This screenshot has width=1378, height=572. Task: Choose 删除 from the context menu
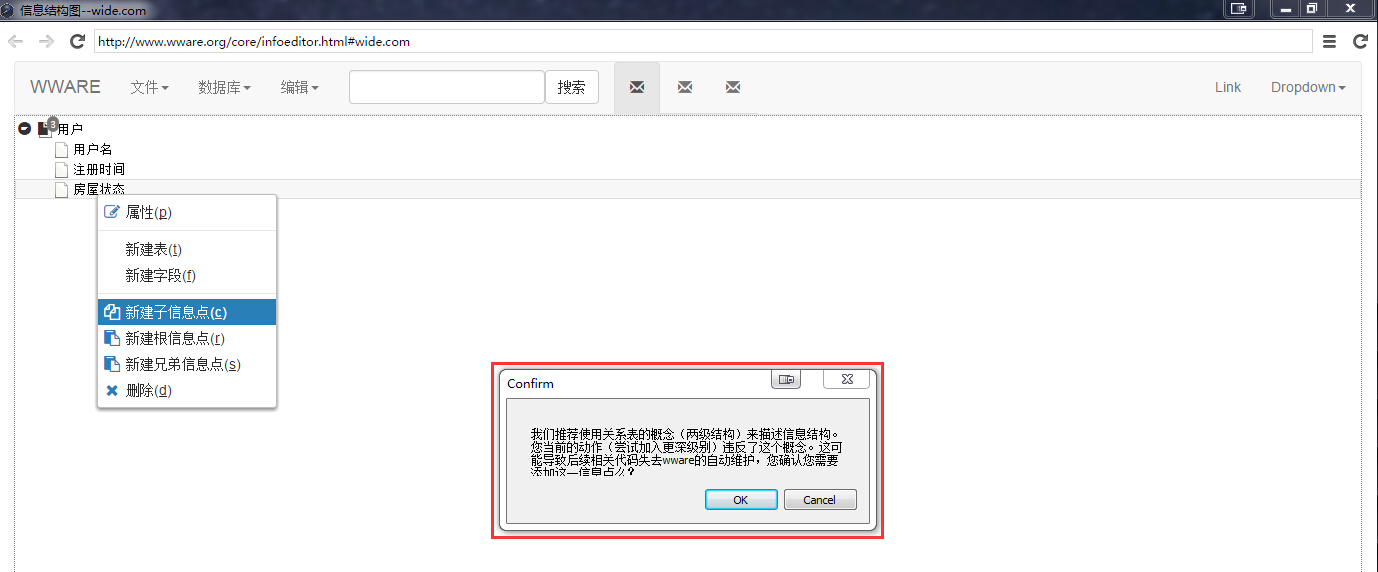[148, 390]
